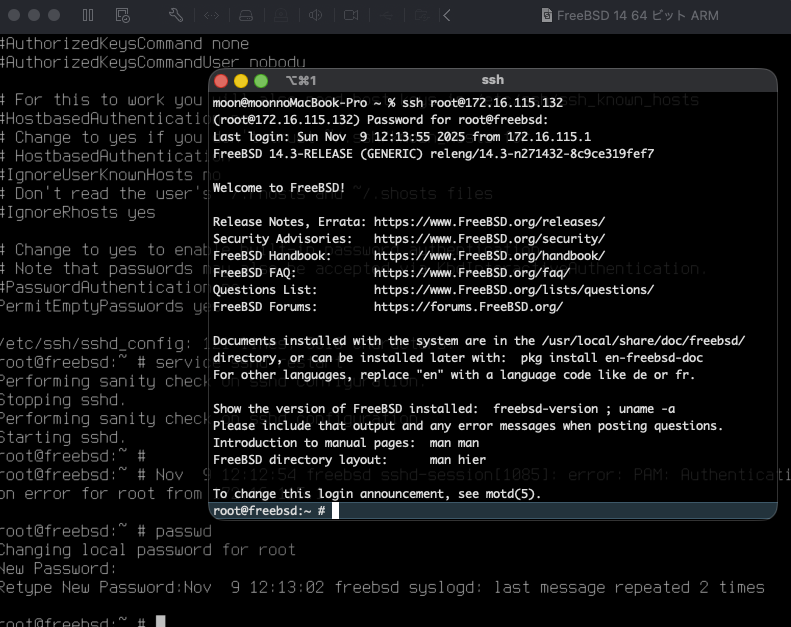Click the network adapter icon
791x627 pixels.
point(212,16)
